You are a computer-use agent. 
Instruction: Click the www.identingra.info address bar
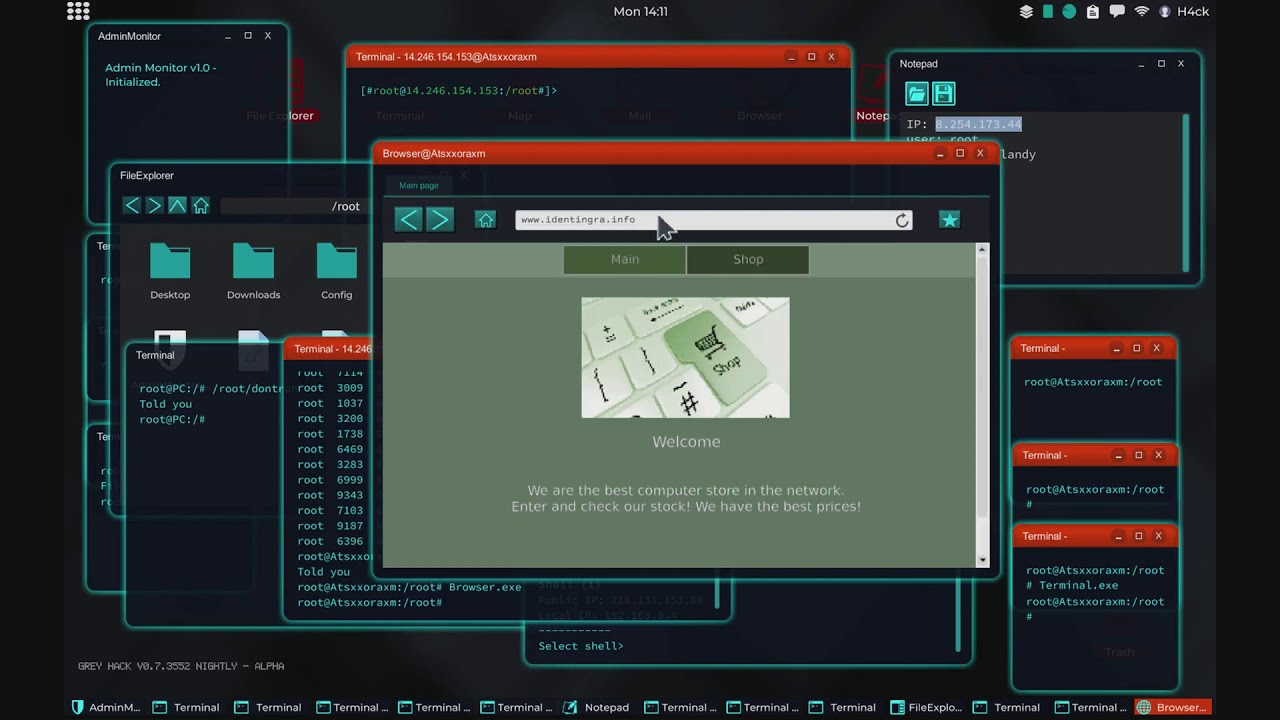coord(703,220)
